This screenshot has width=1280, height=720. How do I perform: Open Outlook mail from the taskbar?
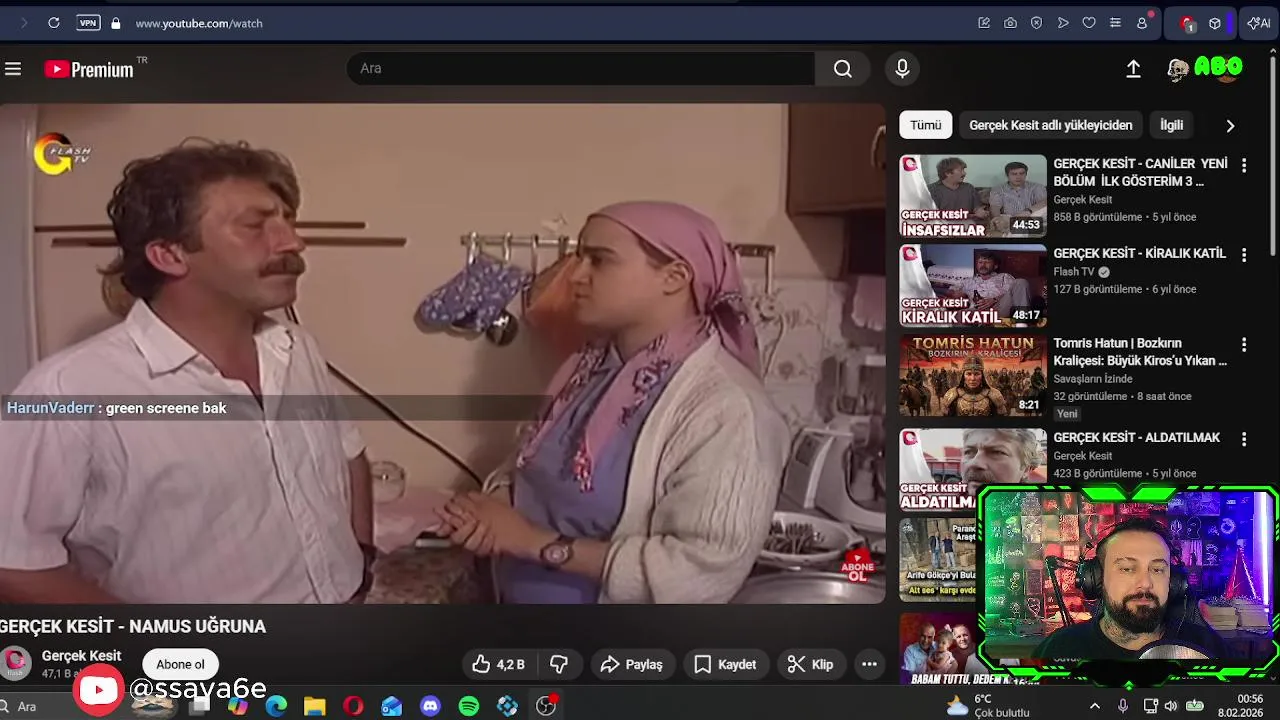pyautogui.click(x=392, y=706)
